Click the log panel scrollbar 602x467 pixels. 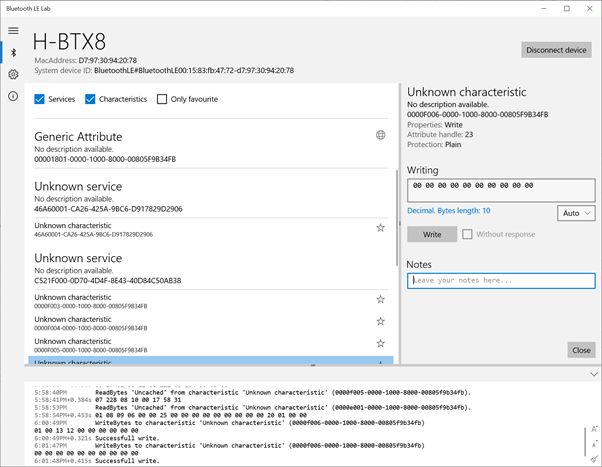coord(585,442)
